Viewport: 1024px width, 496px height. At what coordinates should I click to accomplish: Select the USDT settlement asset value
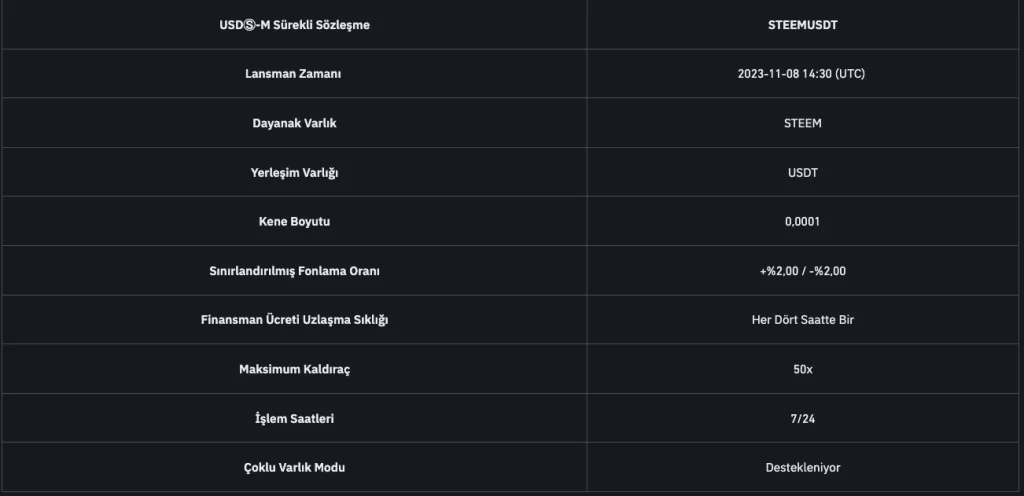click(x=802, y=172)
